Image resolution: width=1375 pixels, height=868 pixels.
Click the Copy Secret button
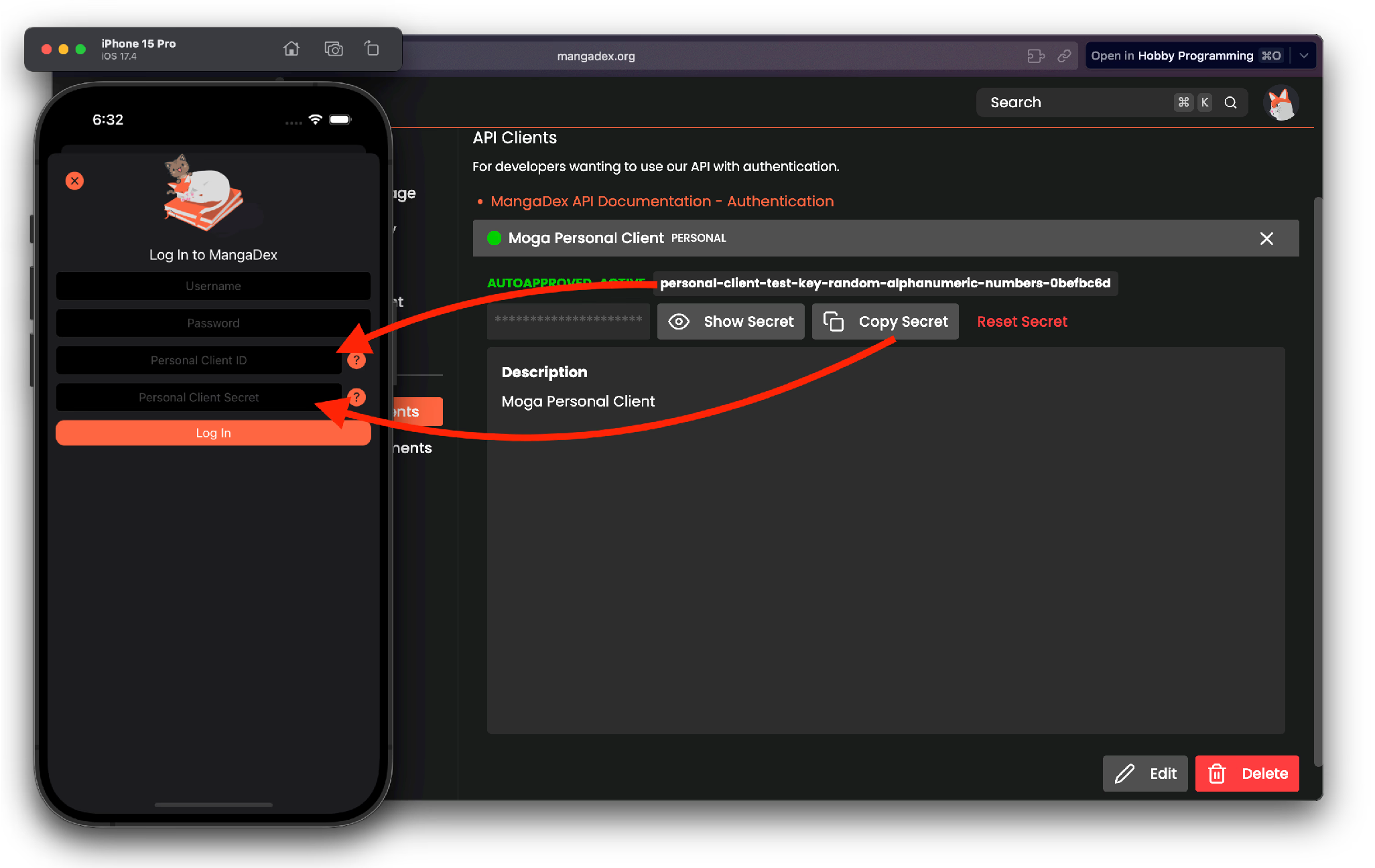coord(885,321)
